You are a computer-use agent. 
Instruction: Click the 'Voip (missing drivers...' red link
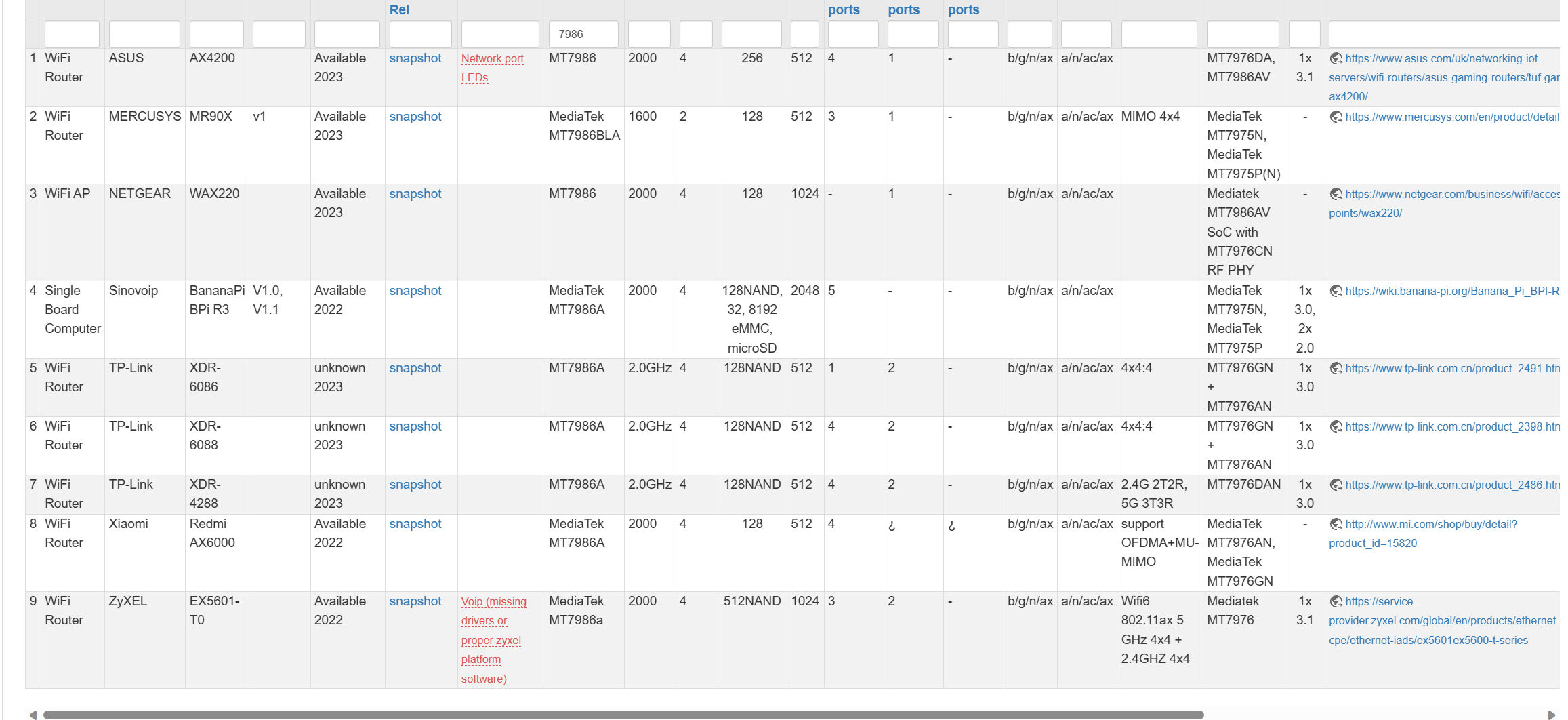coord(494,640)
